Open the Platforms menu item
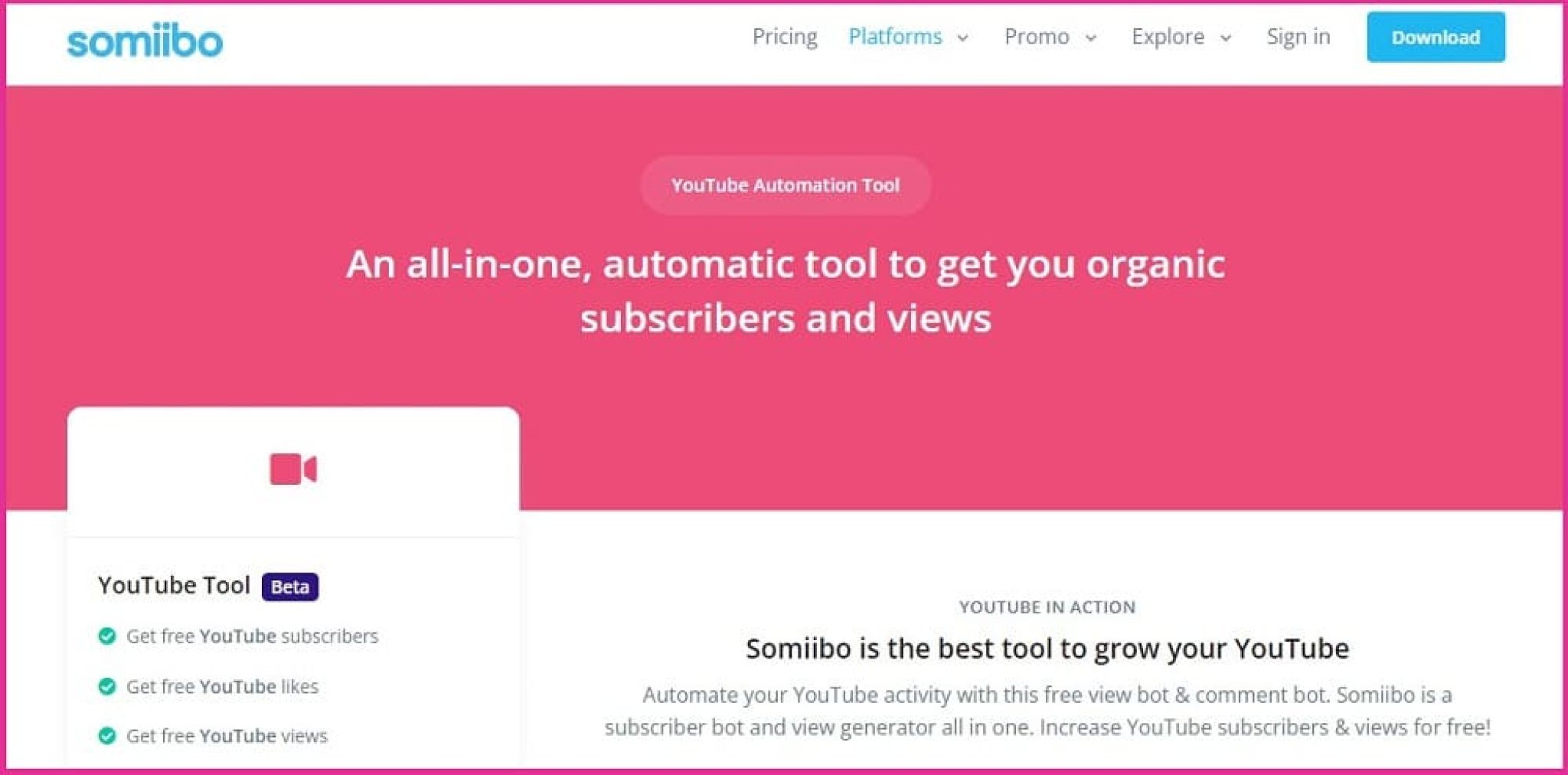 coord(895,37)
